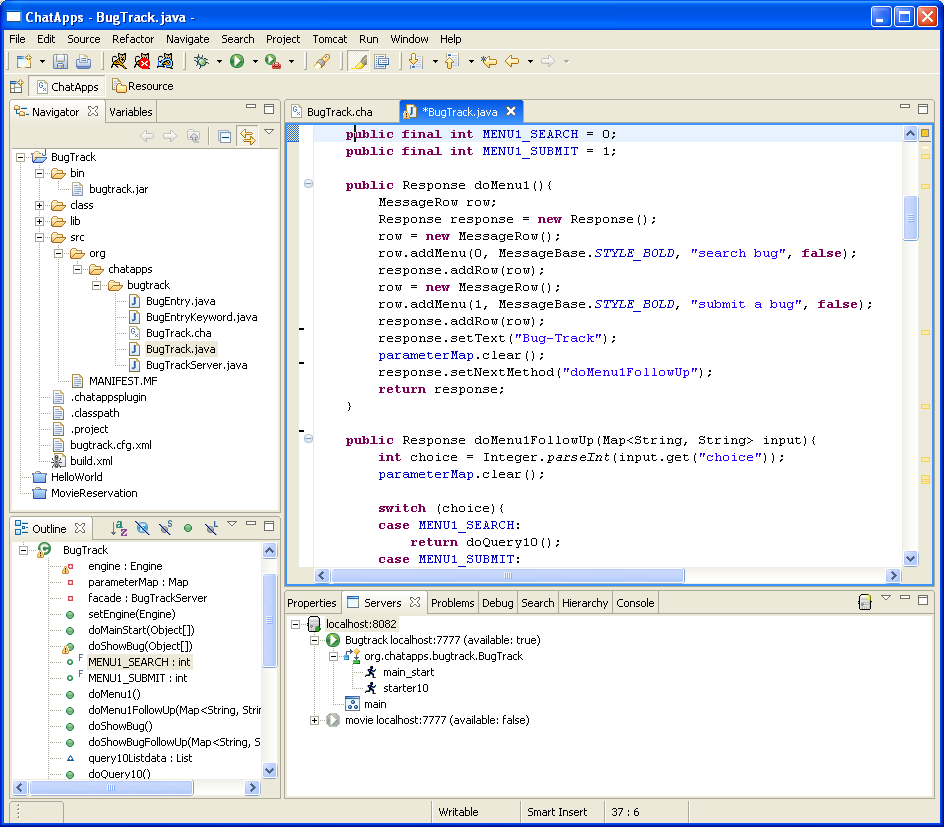Toggle Link with Editor in Navigator
Screen dimensions: 944x827
click(x=246, y=137)
